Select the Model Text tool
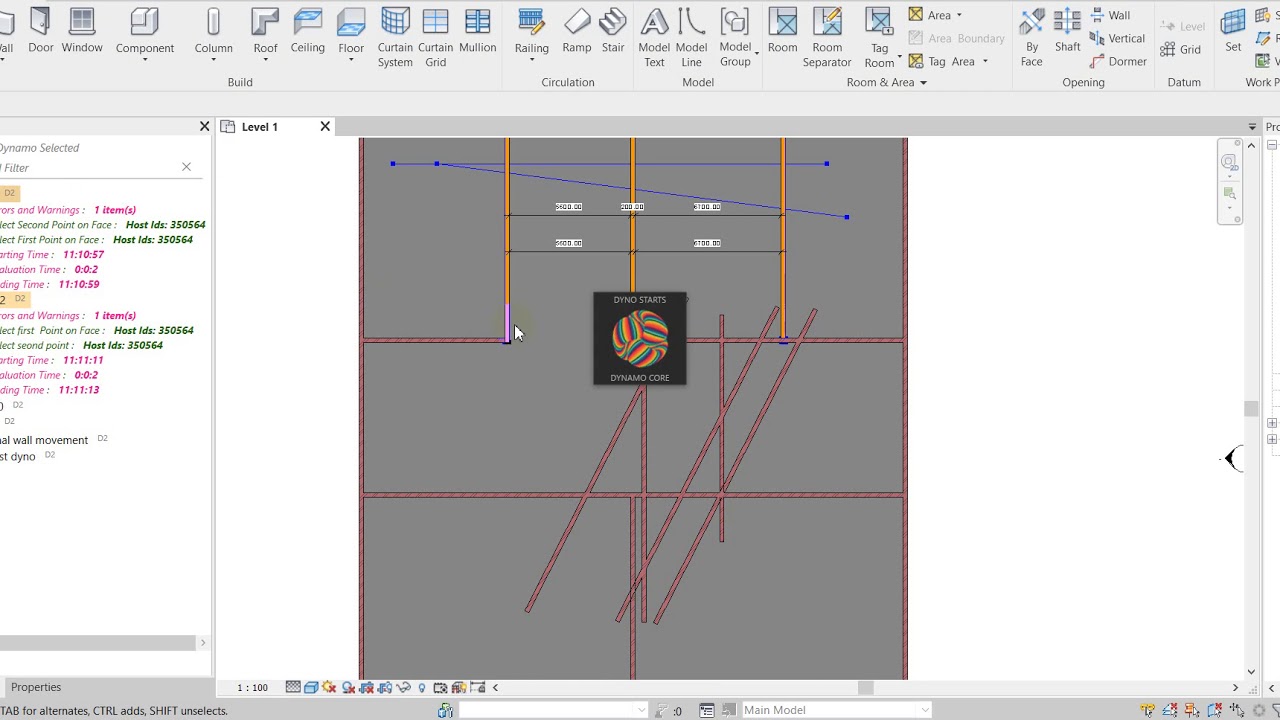 point(654,38)
